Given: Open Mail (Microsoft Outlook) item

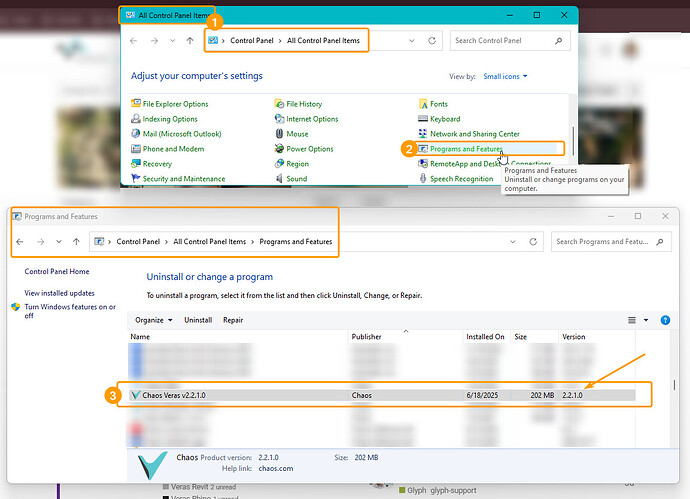Looking at the screenshot, I should tap(176, 134).
